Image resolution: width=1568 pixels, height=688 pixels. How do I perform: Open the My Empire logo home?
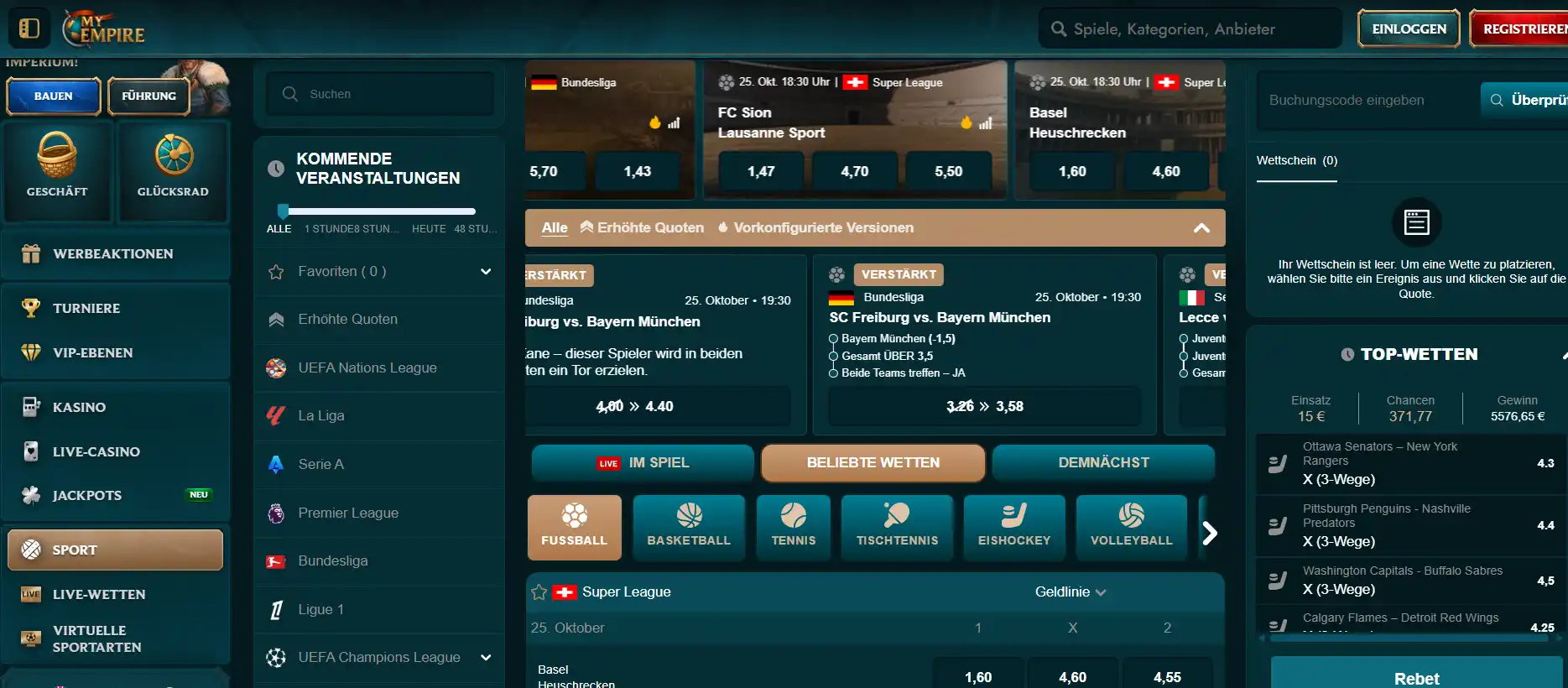pyautogui.click(x=103, y=29)
